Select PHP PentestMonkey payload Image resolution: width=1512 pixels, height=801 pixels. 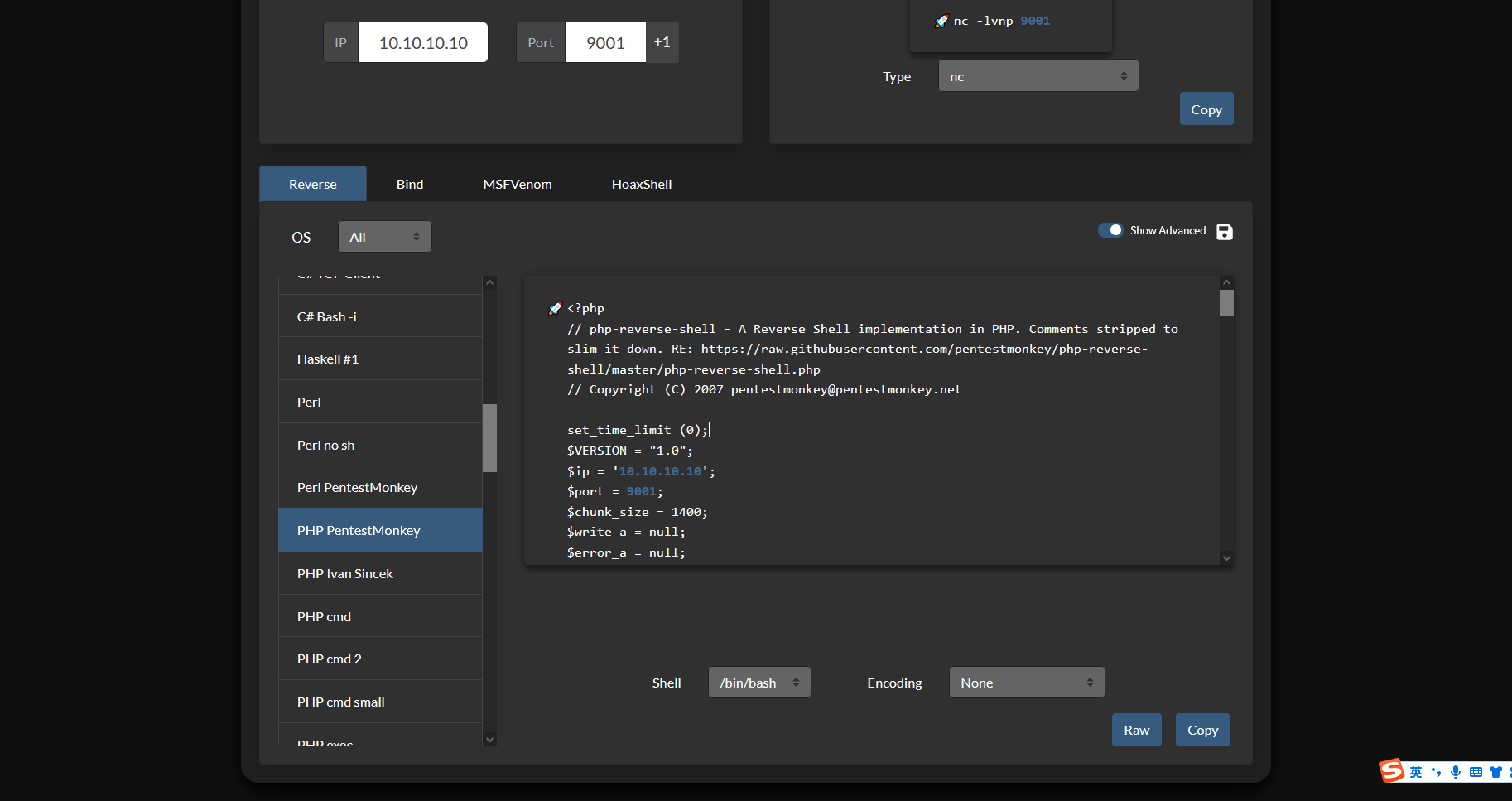380,530
